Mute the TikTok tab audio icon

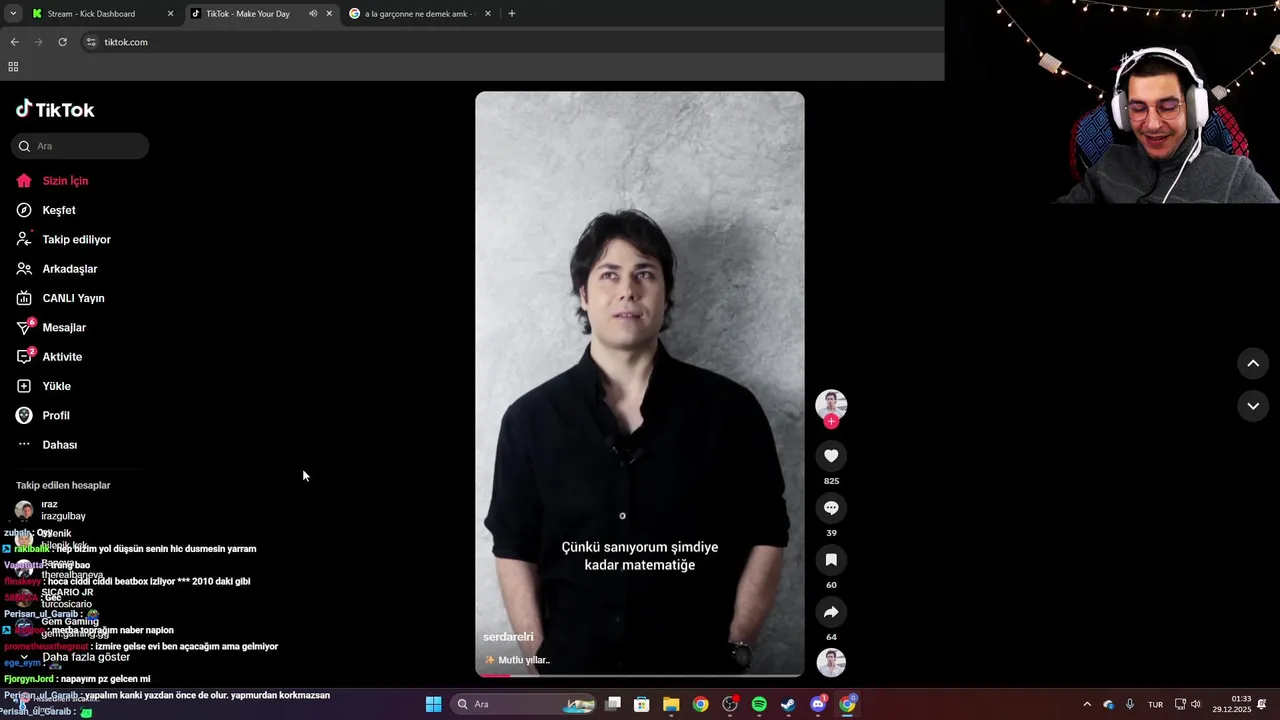[x=313, y=14]
